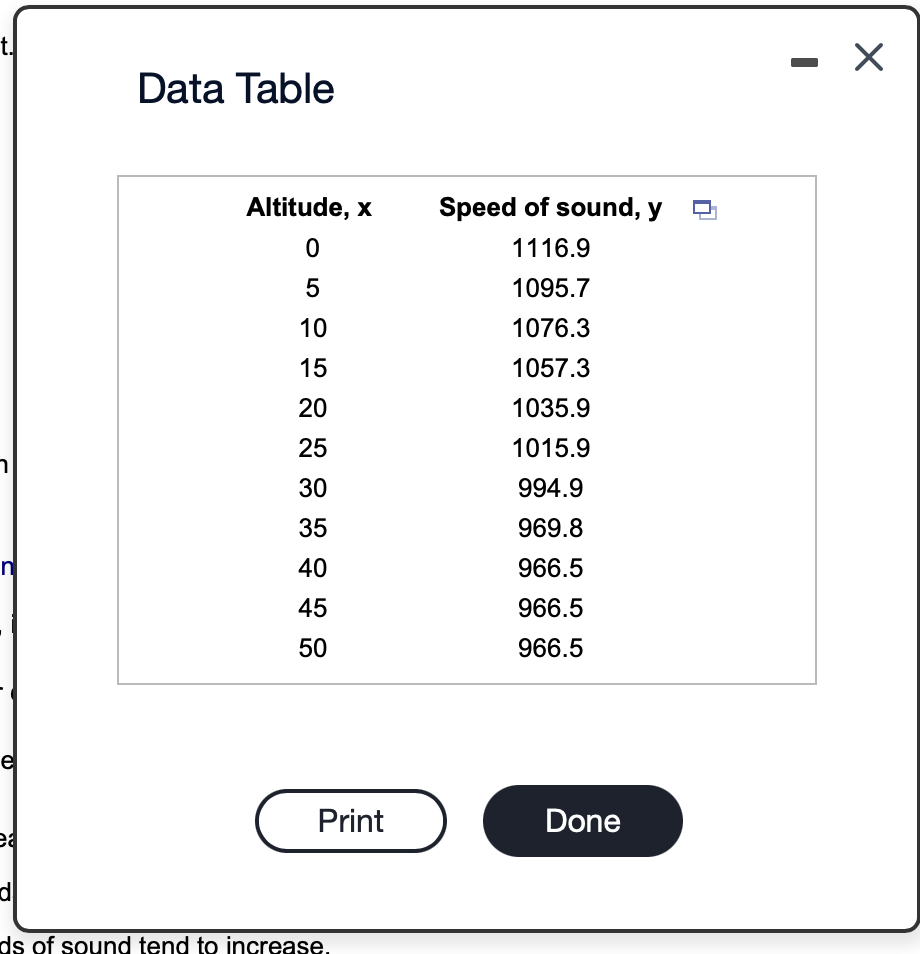This screenshot has height=954, width=920.
Task: Select the row showing altitude 15
Action: 312,368
